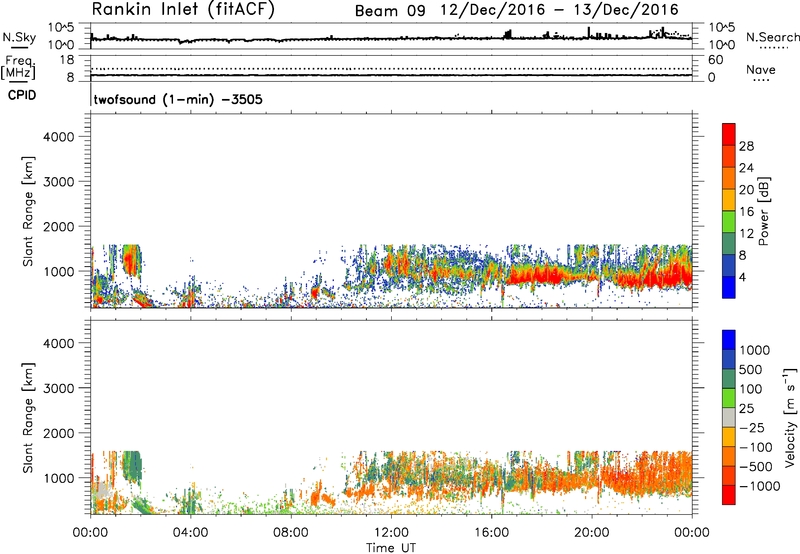Click 'Slant Range [km]' label of the Power panel
Viewport: 800px width, 554px height.
click(x=28, y=211)
